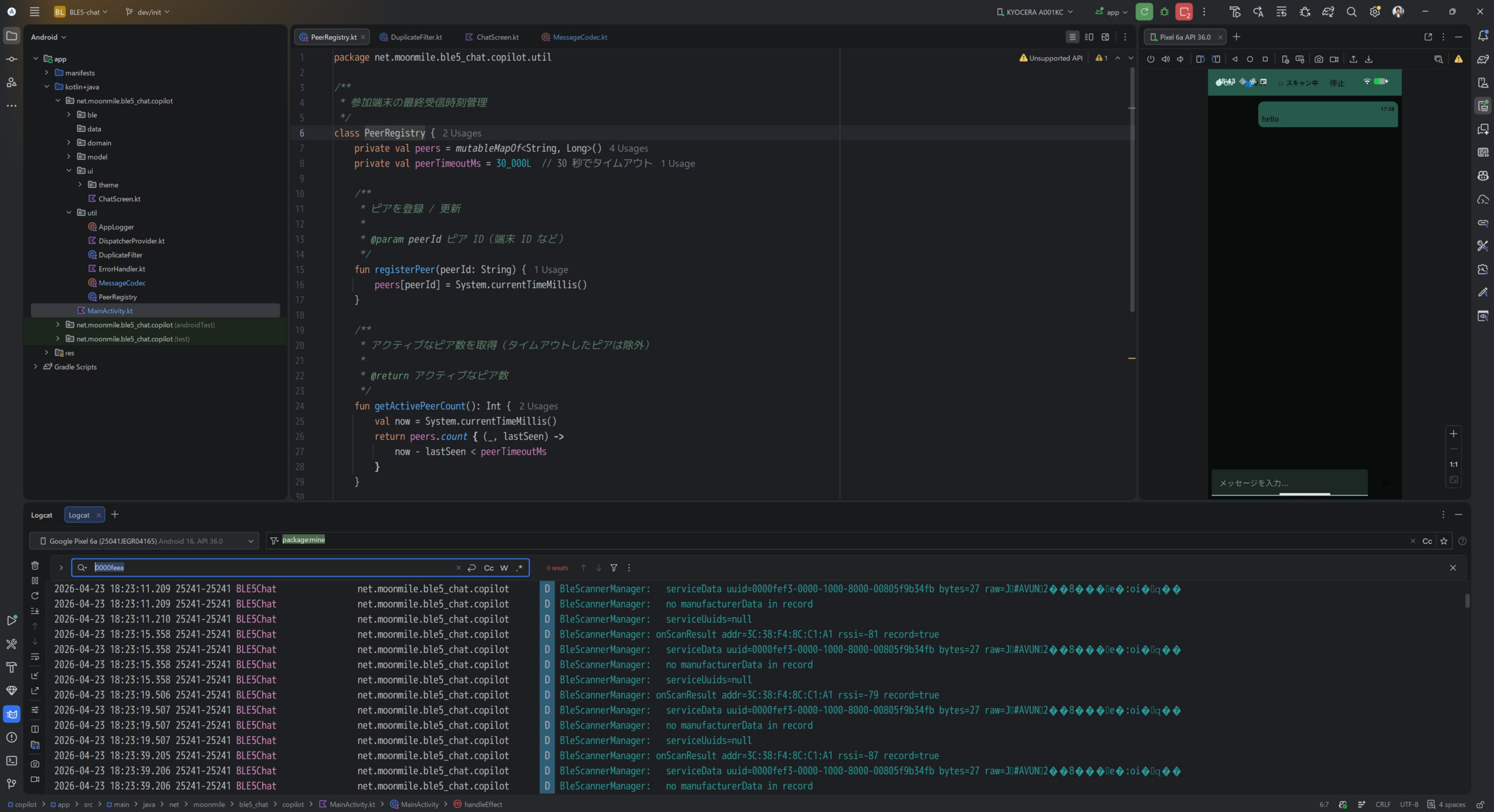Rotate emulator device left
The image size is (1494, 812).
pos(1200,59)
